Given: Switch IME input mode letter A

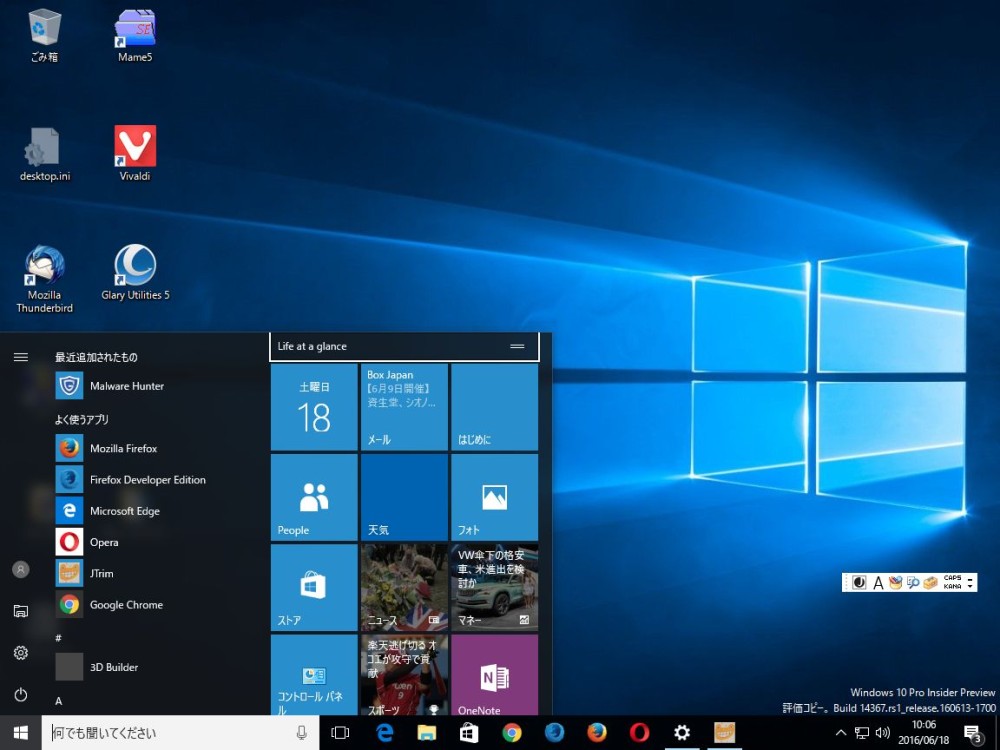Looking at the screenshot, I should click(878, 582).
